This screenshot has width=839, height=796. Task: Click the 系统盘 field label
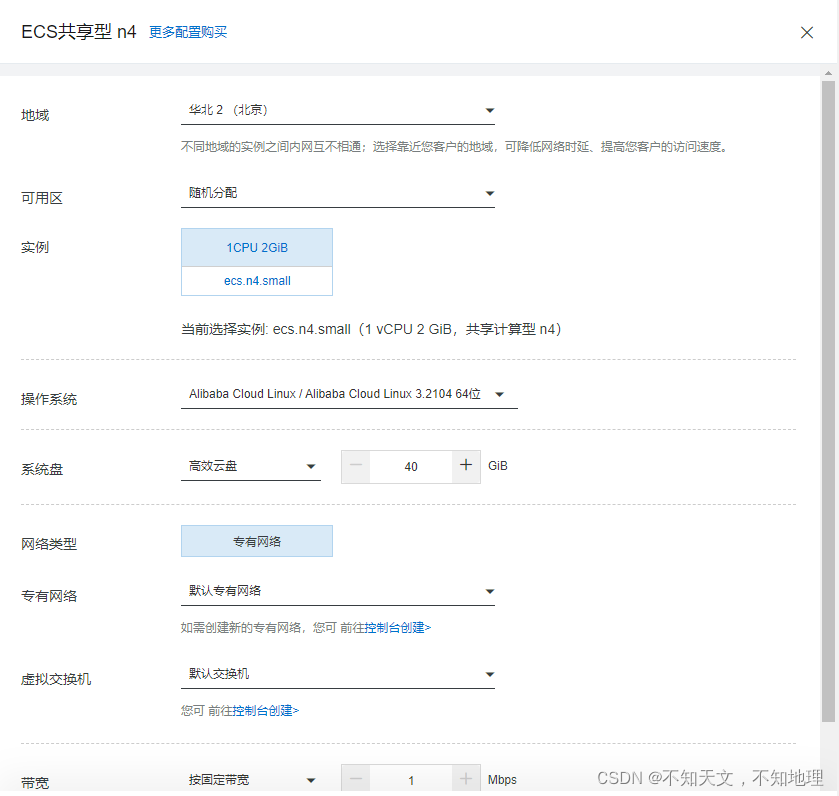click(42, 469)
